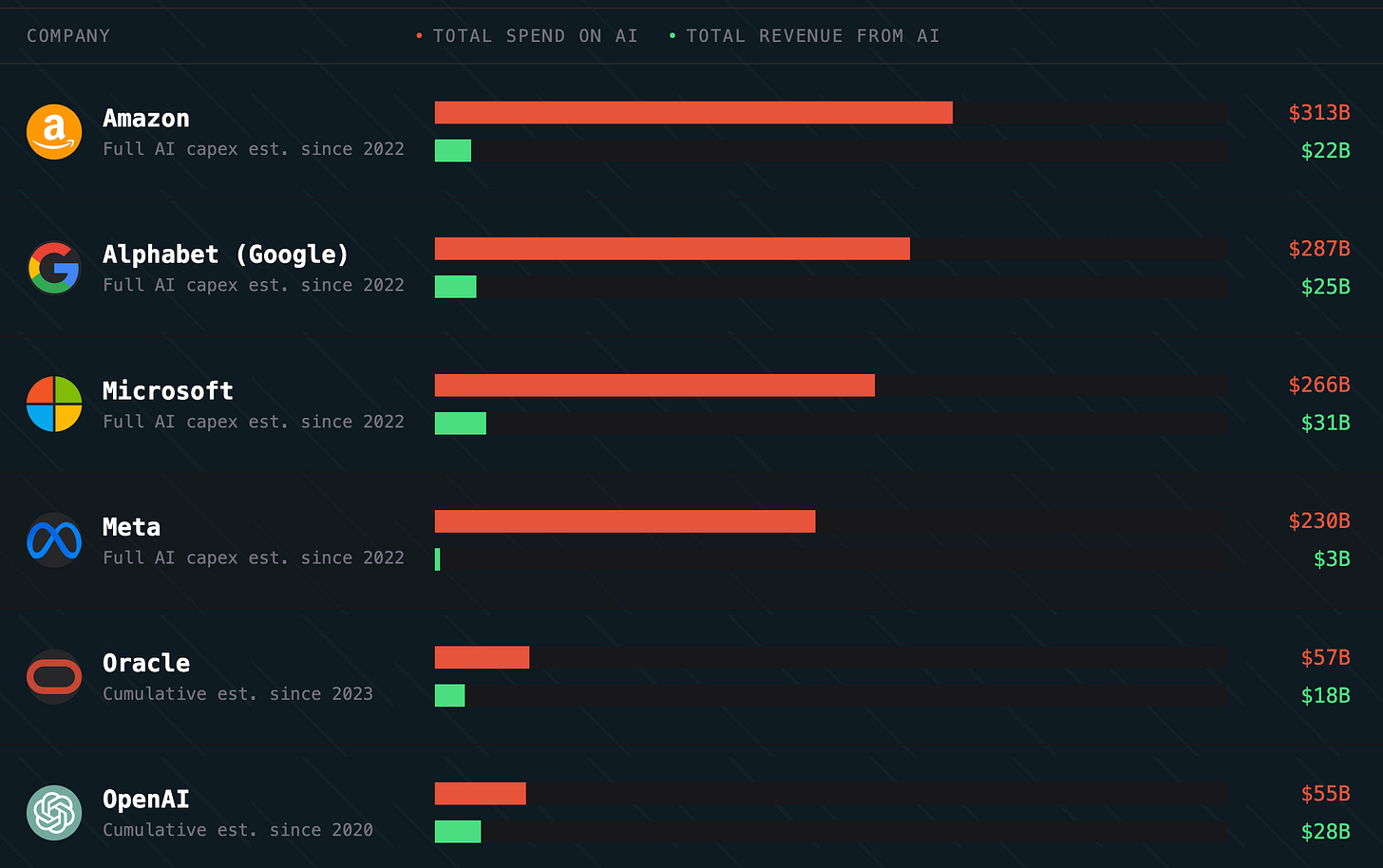This screenshot has width=1383, height=868.
Task: Select the TOTAL SPEND ON AI legend label
Action: pyautogui.click(x=536, y=36)
